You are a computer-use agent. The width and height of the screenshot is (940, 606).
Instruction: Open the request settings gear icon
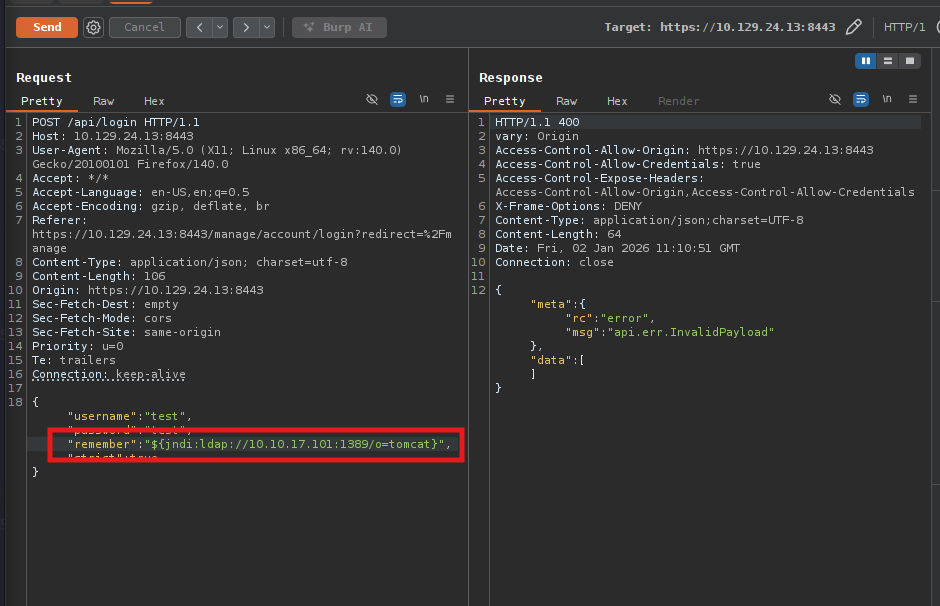94,27
